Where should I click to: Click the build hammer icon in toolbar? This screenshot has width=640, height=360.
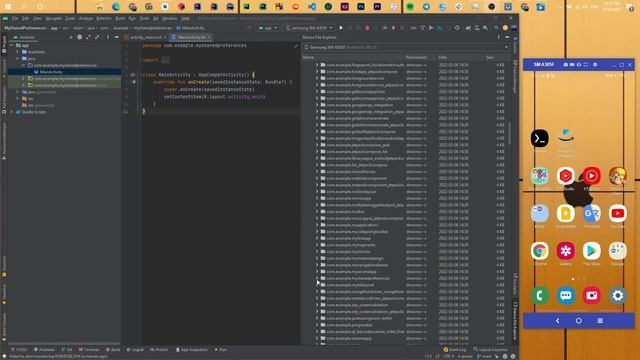(x=249, y=28)
